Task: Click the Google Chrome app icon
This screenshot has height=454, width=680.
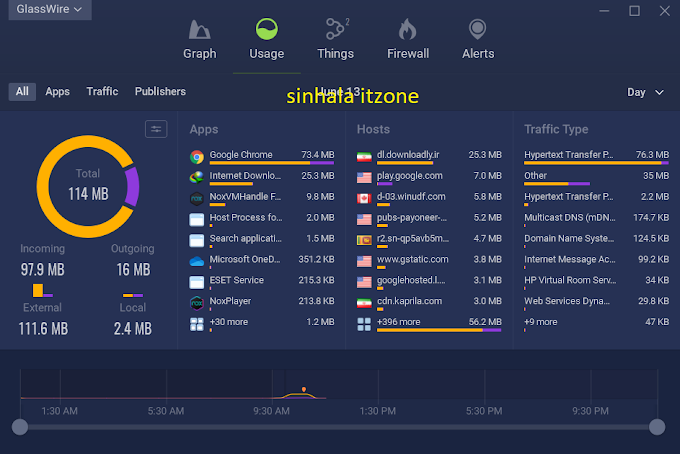Action: (197, 157)
